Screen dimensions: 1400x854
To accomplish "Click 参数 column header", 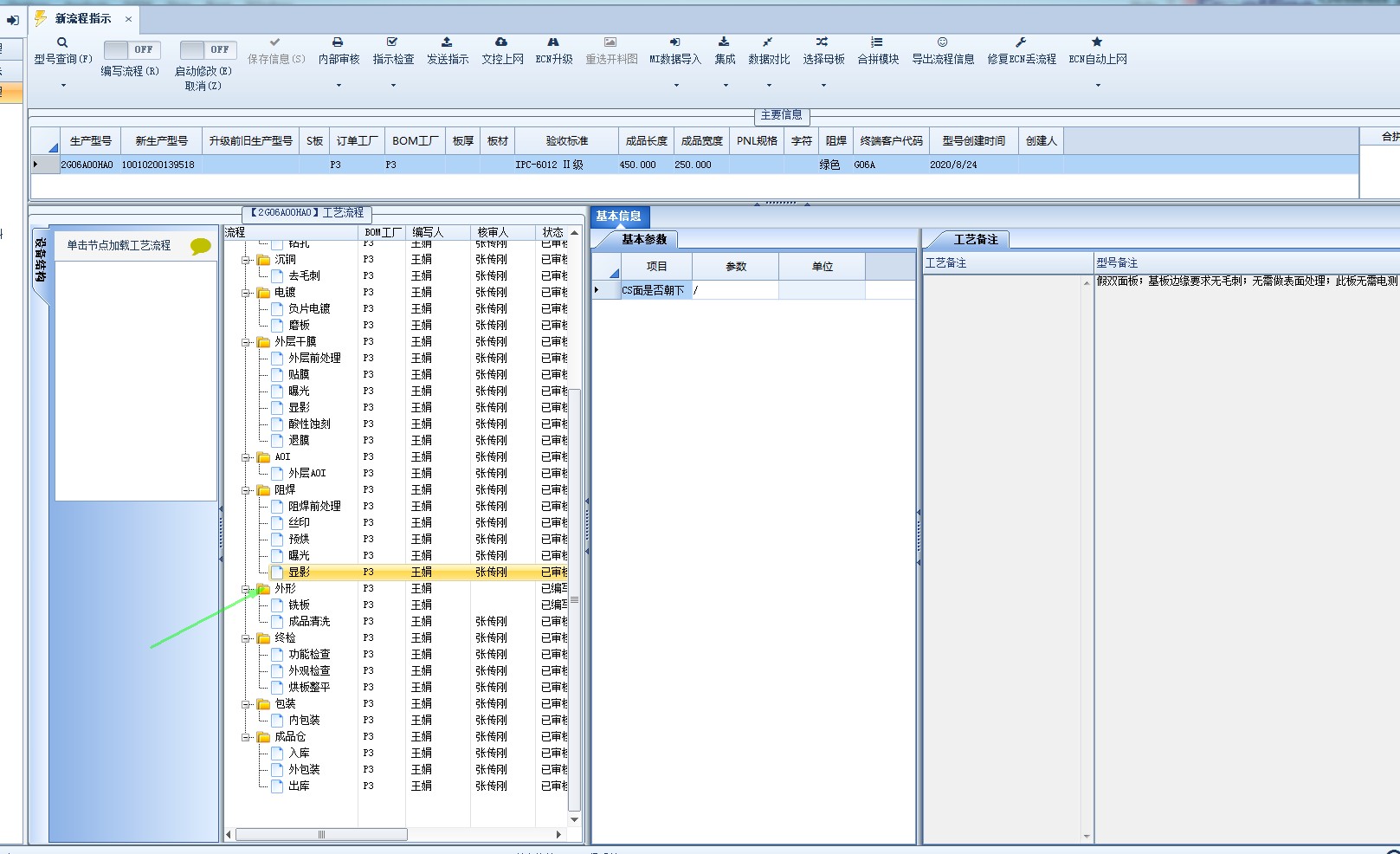I will coord(736,267).
